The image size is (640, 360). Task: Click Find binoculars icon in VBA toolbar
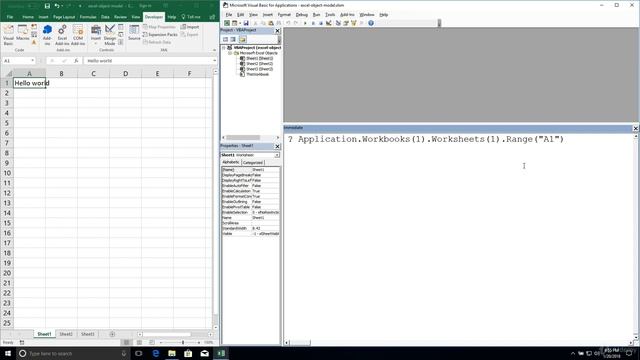(x=279, y=23)
